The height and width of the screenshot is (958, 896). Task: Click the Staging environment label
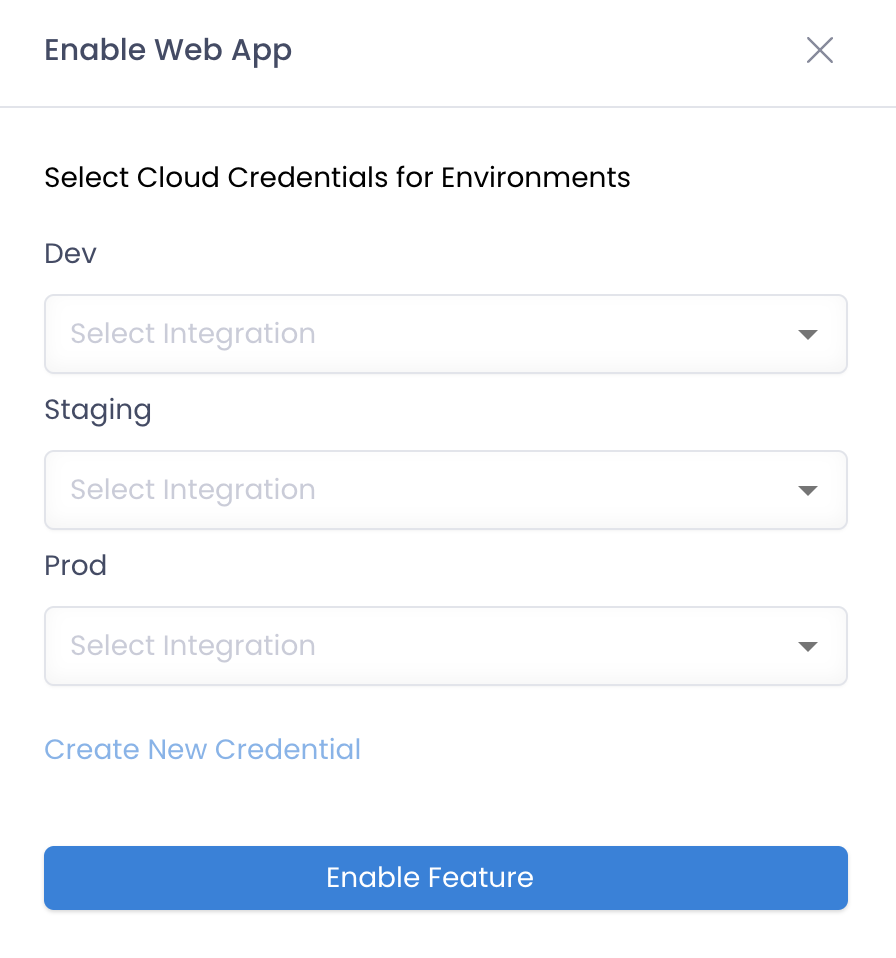(98, 410)
